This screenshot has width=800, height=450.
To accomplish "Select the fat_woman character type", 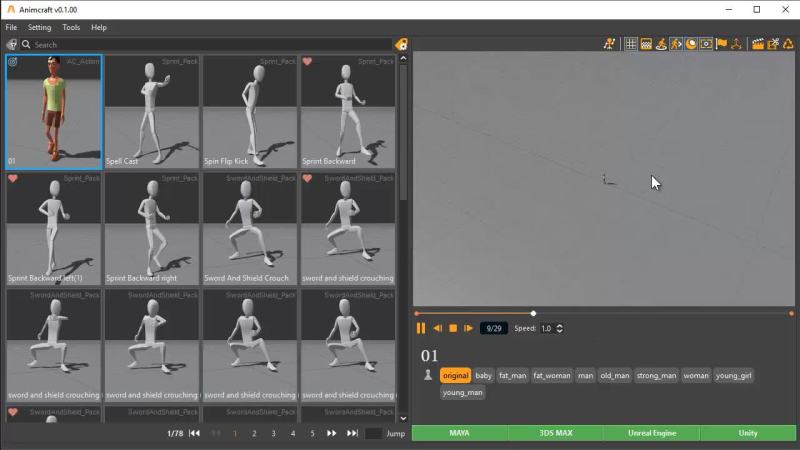I will 552,376.
